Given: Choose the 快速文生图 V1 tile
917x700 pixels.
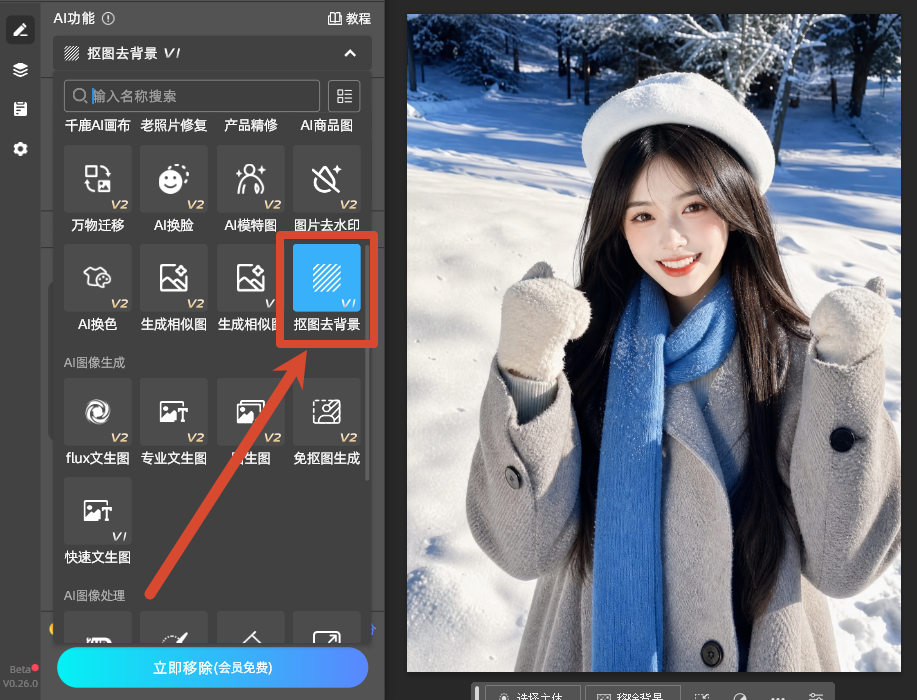Looking at the screenshot, I should tap(98, 511).
